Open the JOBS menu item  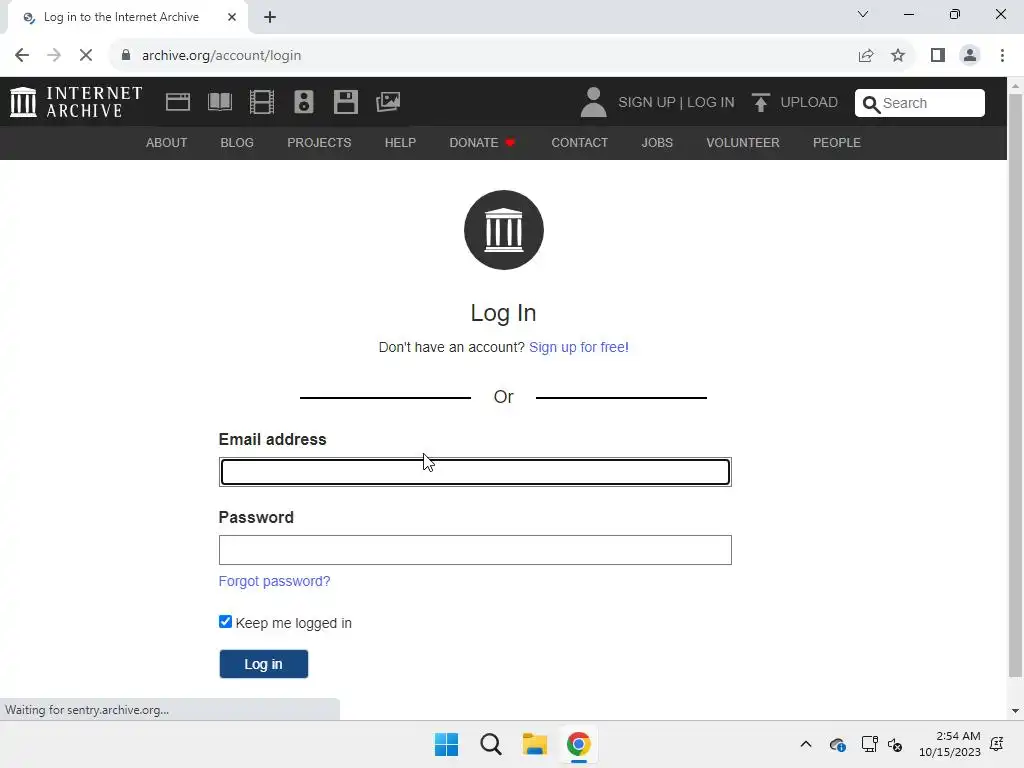point(657,142)
